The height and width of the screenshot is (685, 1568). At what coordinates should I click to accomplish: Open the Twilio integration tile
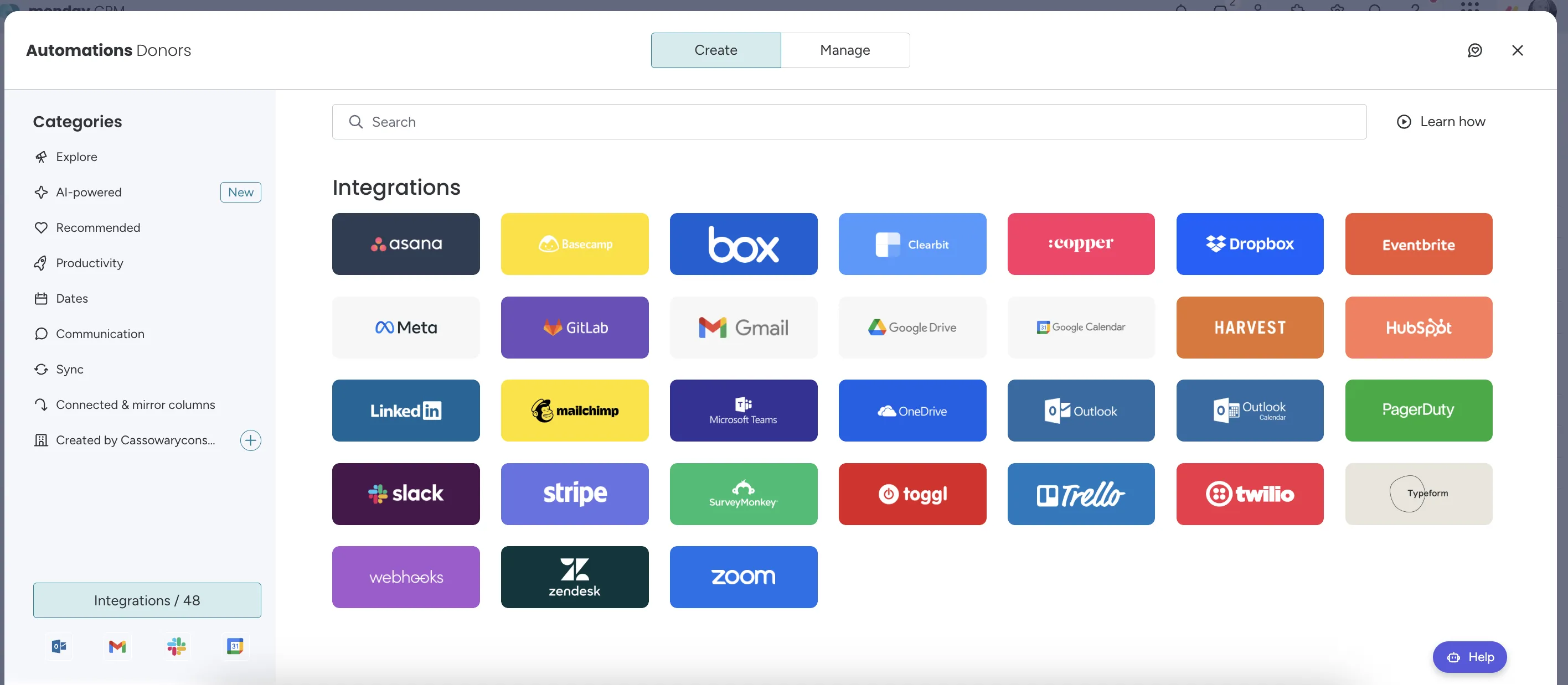[x=1250, y=494]
